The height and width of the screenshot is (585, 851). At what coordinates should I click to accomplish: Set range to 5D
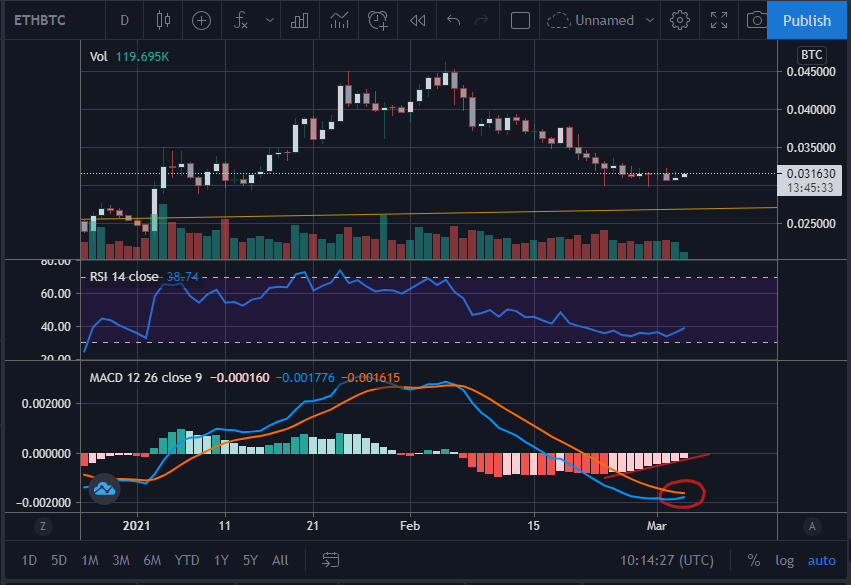pos(59,560)
